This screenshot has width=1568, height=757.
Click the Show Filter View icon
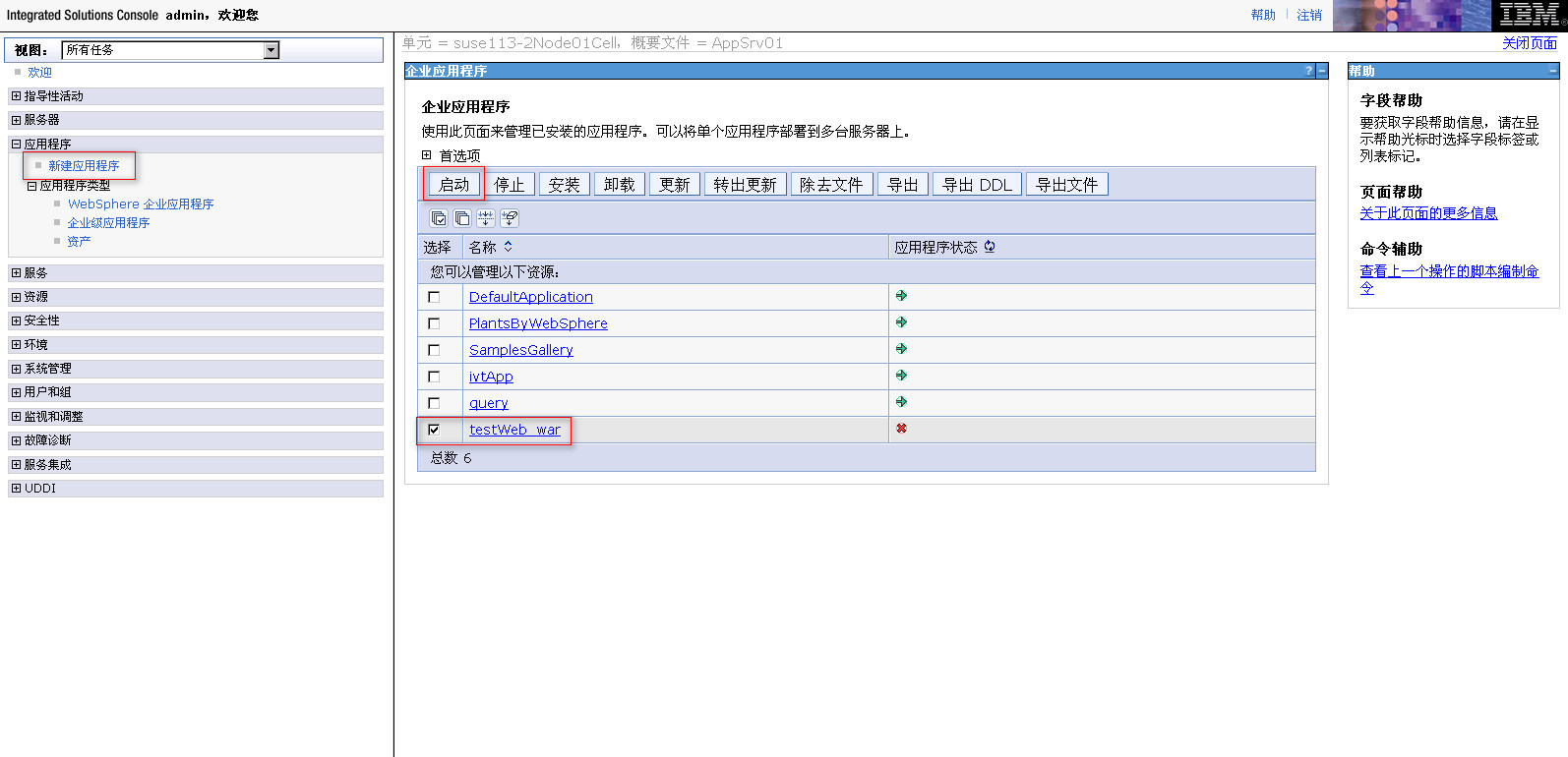486,218
